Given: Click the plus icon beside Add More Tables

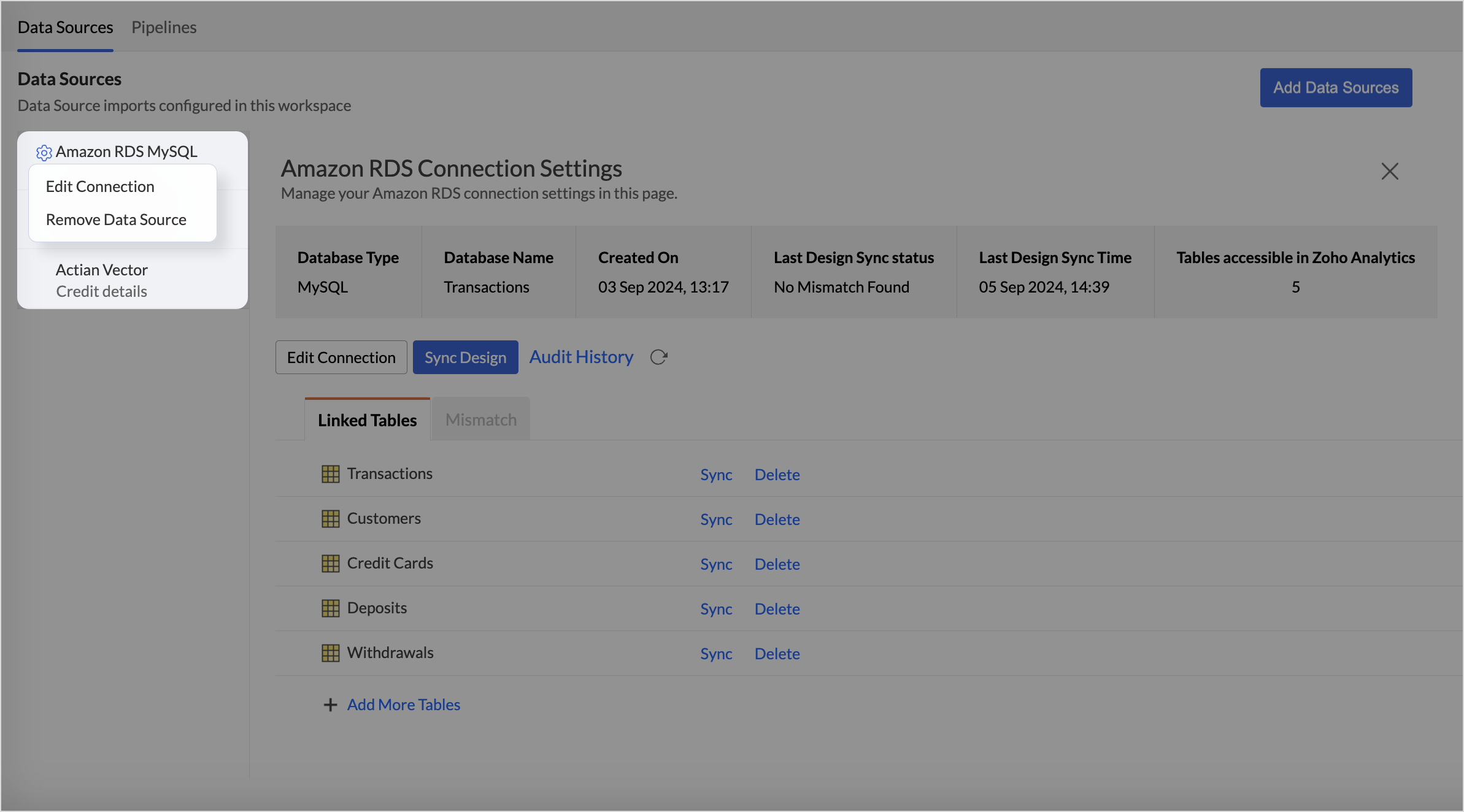Looking at the screenshot, I should click(x=330, y=705).
